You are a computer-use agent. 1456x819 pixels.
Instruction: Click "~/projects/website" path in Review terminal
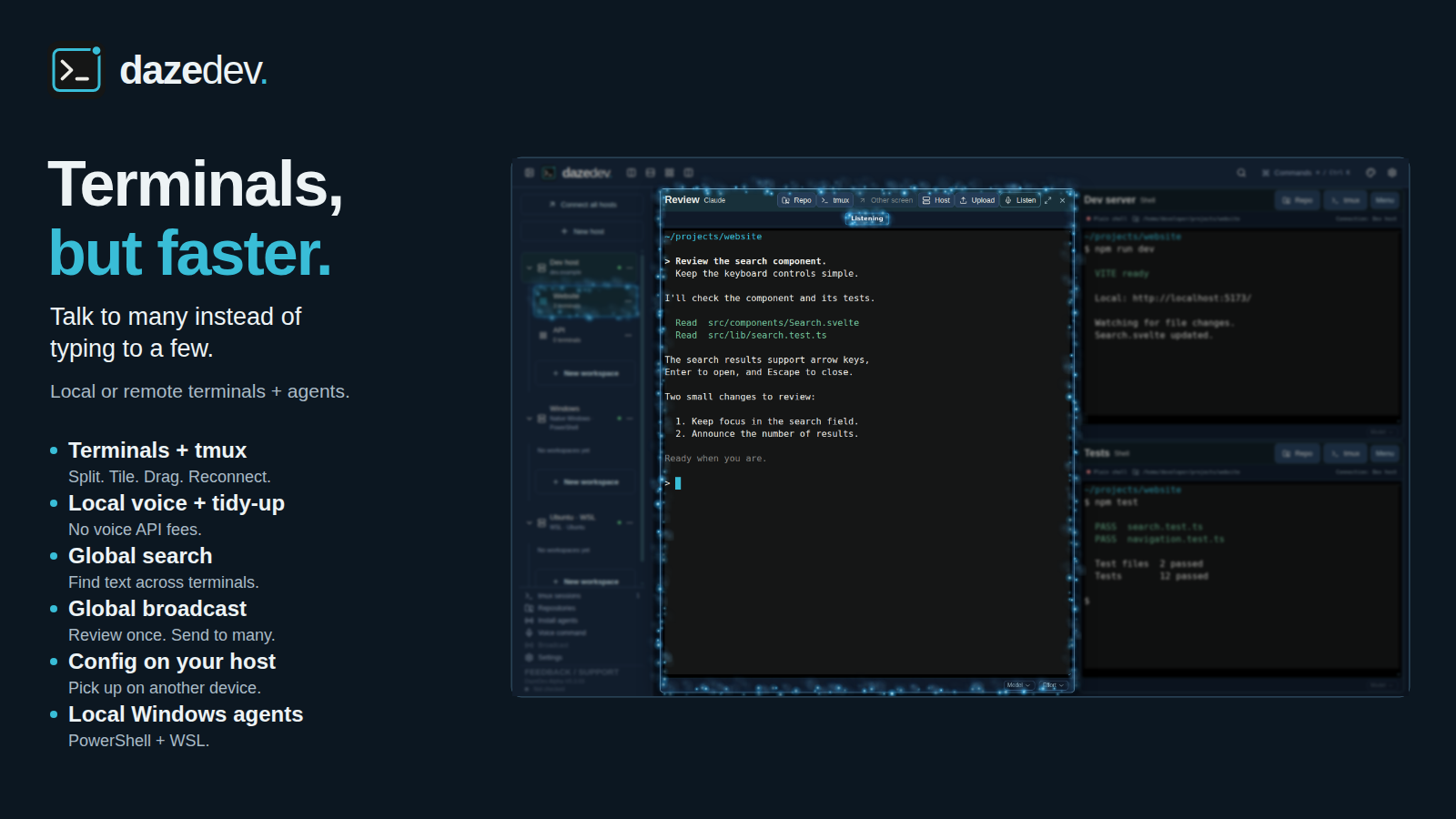point(713,237)
